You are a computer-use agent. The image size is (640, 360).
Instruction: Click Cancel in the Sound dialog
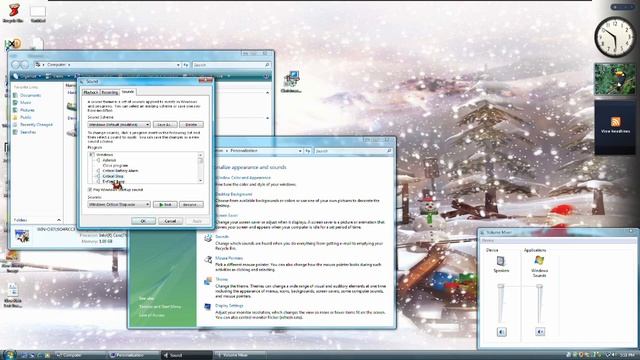[170, 221]
